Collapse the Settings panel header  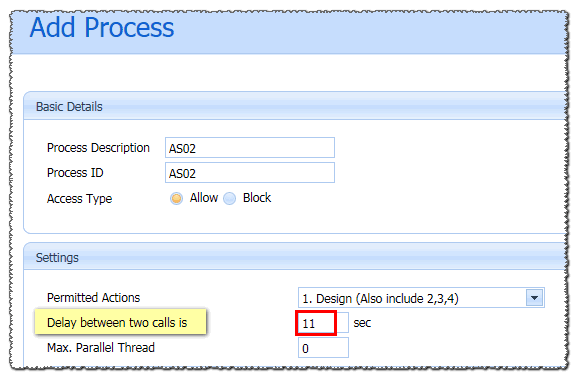click(x=294, y=257)
